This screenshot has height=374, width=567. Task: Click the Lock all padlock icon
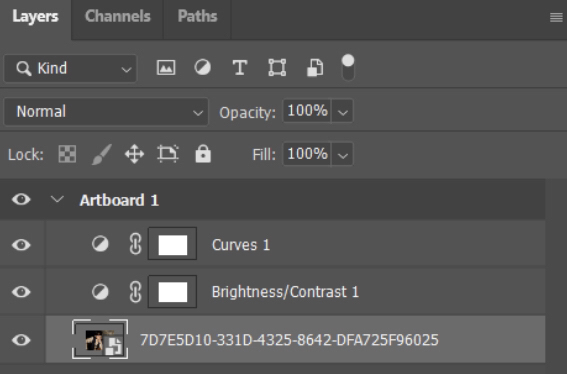(x=203, y=154)
